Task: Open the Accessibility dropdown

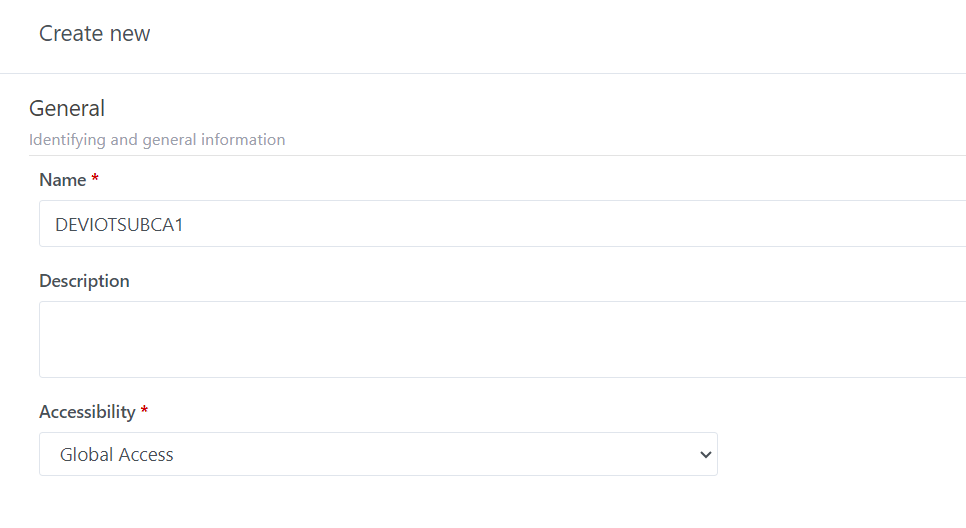Action: 378,454
